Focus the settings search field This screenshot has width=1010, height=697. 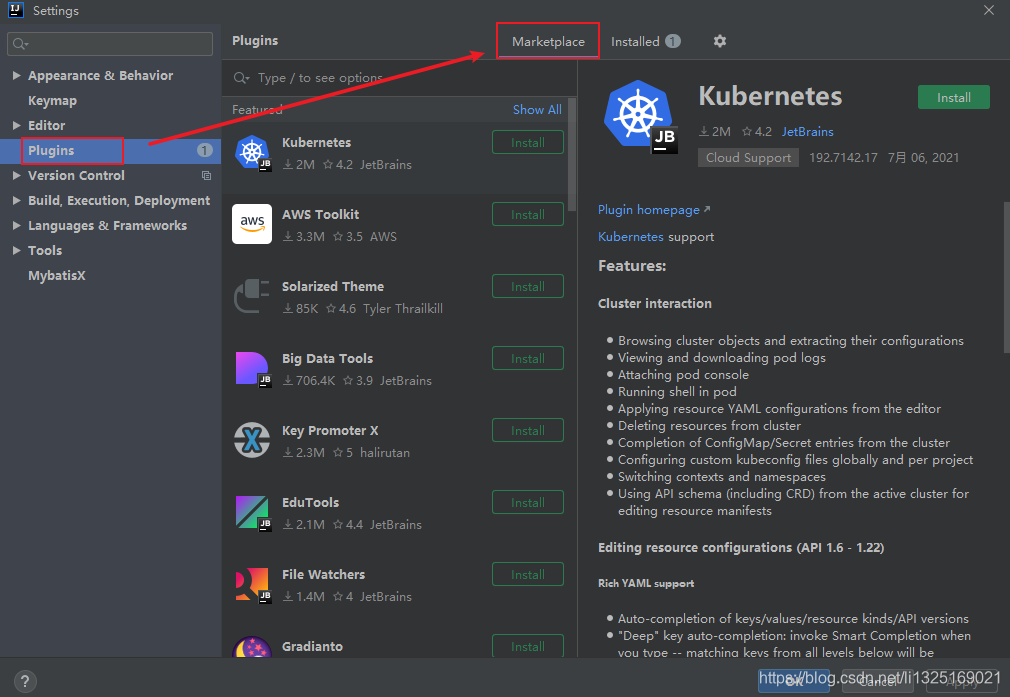(x=110, y=44)
